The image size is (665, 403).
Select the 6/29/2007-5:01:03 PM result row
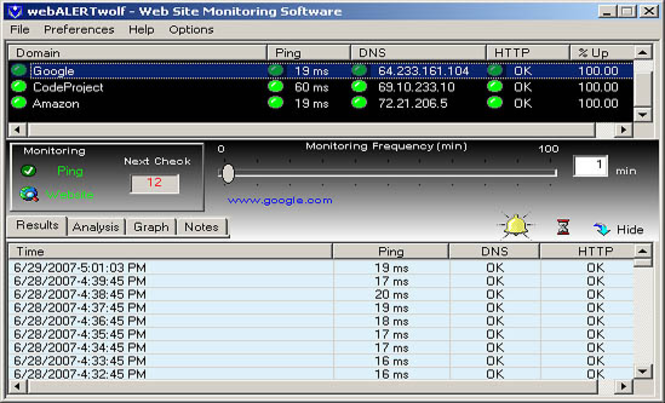coord(321,268)
